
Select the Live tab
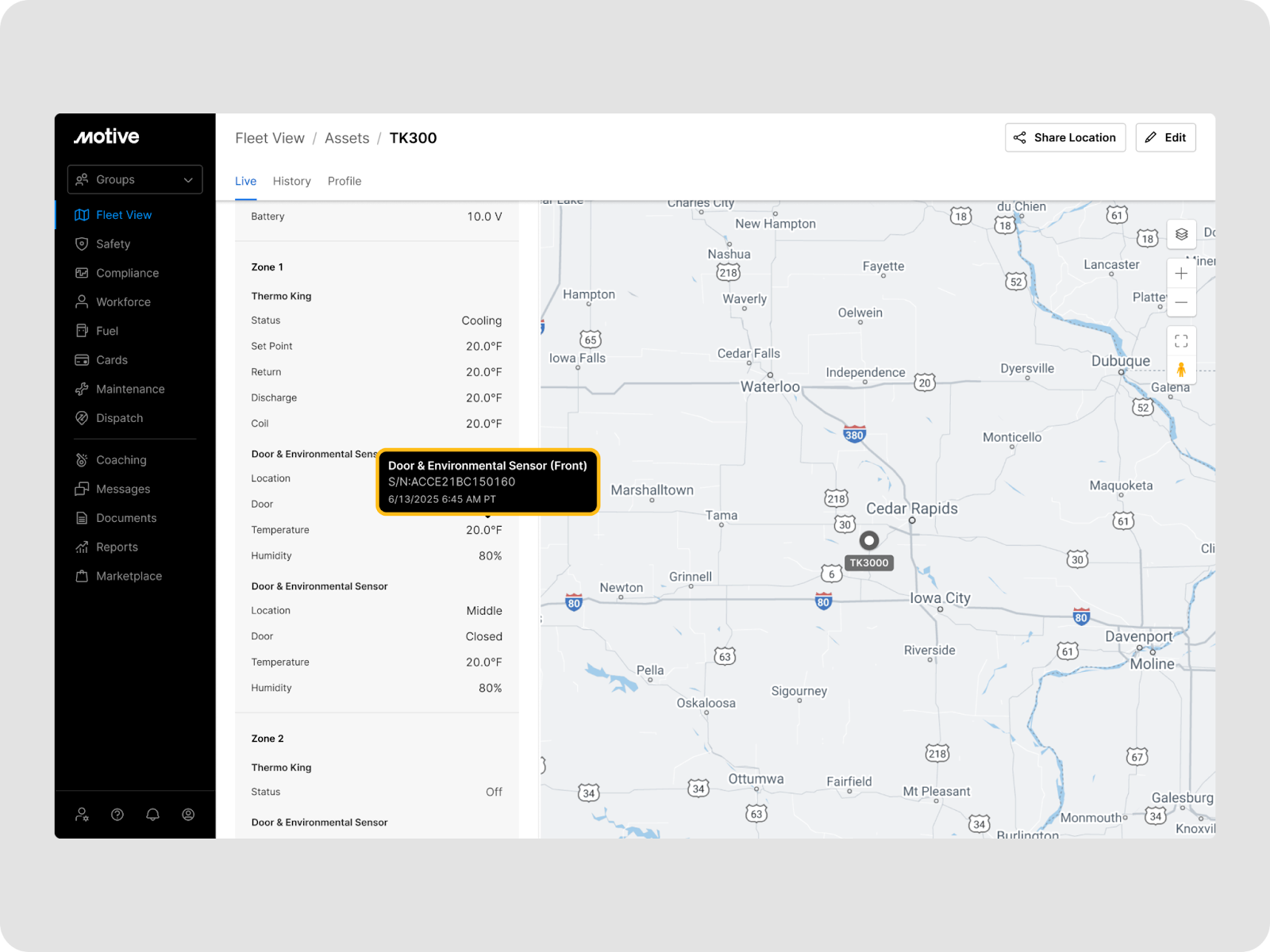tap(245, 181)
